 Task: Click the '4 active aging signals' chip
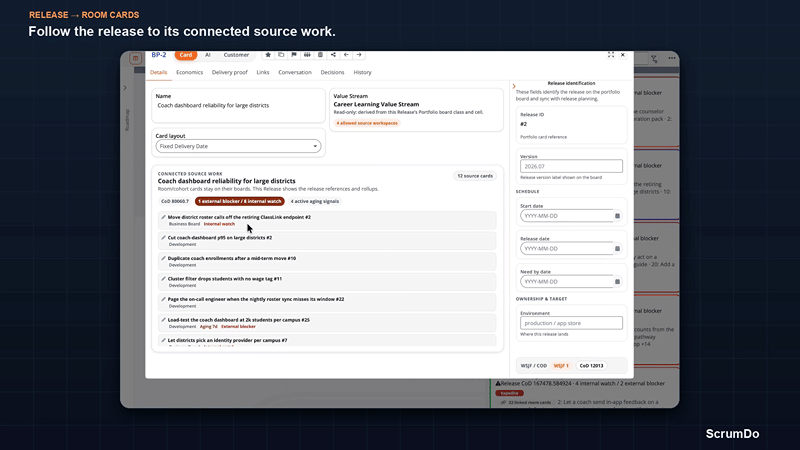point(315,202)
